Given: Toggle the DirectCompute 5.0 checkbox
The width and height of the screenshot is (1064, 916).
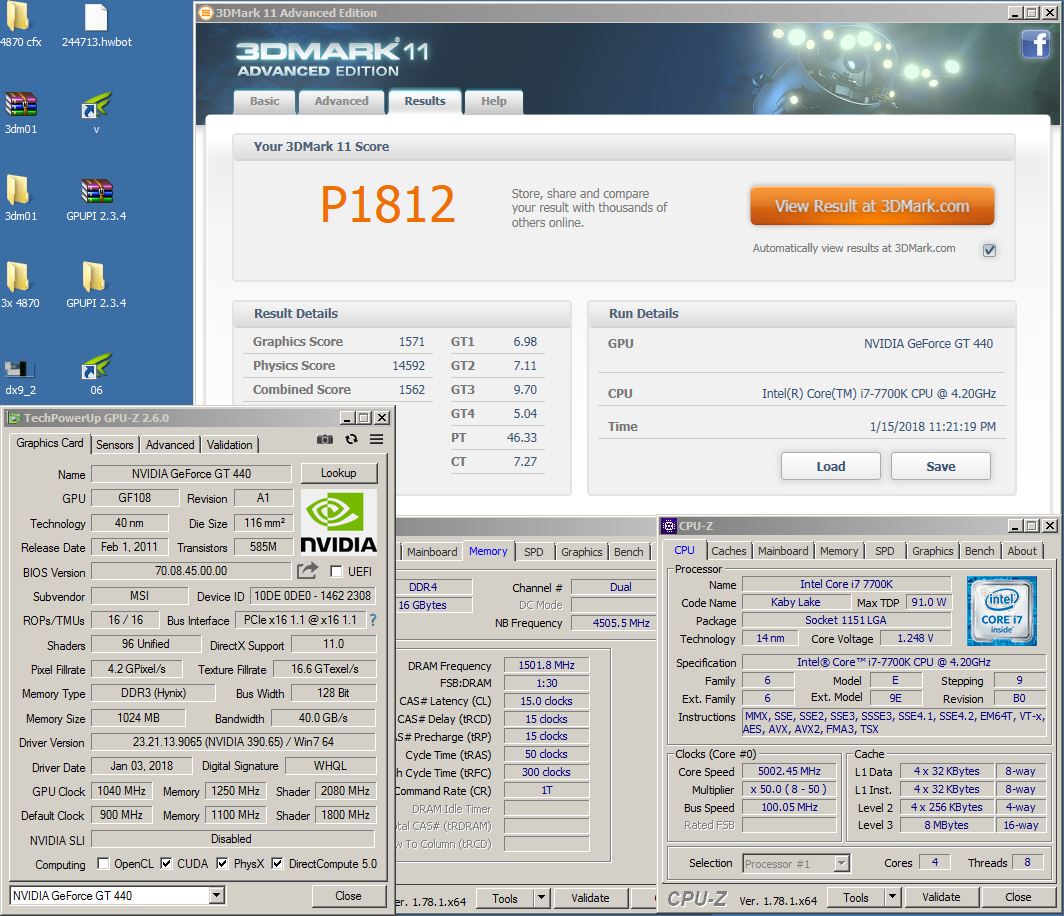Looking at the screenshot, I should coord(277,863).
